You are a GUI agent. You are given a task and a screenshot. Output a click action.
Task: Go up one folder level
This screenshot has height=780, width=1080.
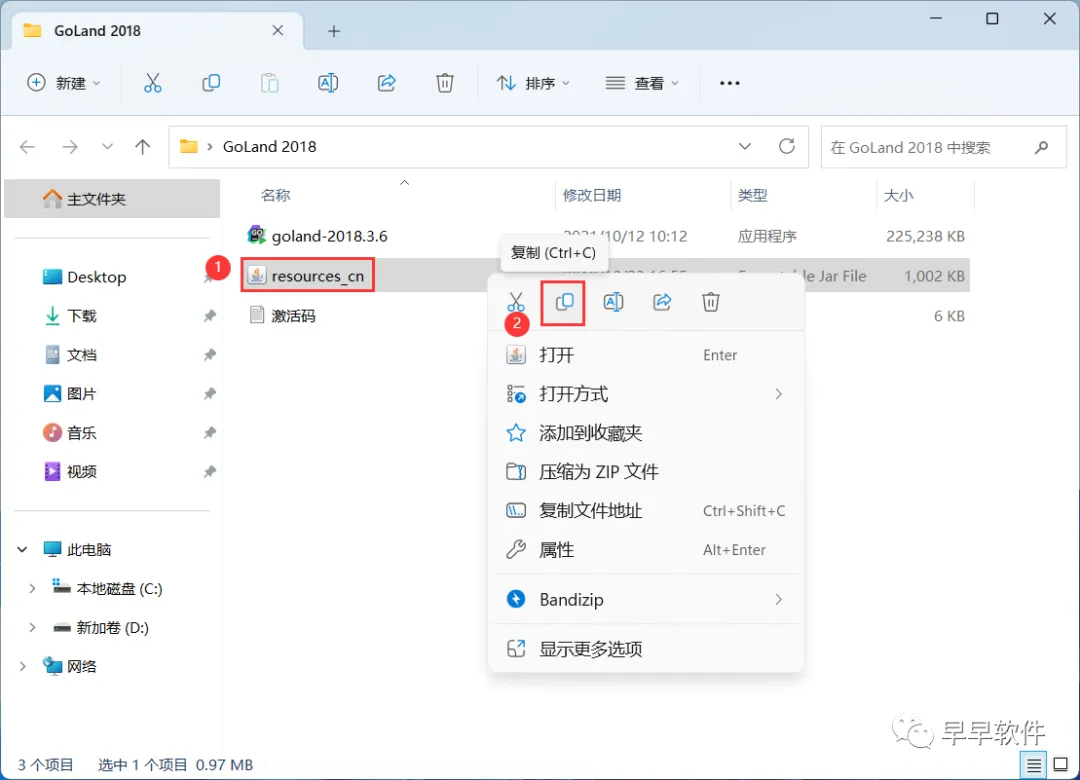(x=143, y=147)
